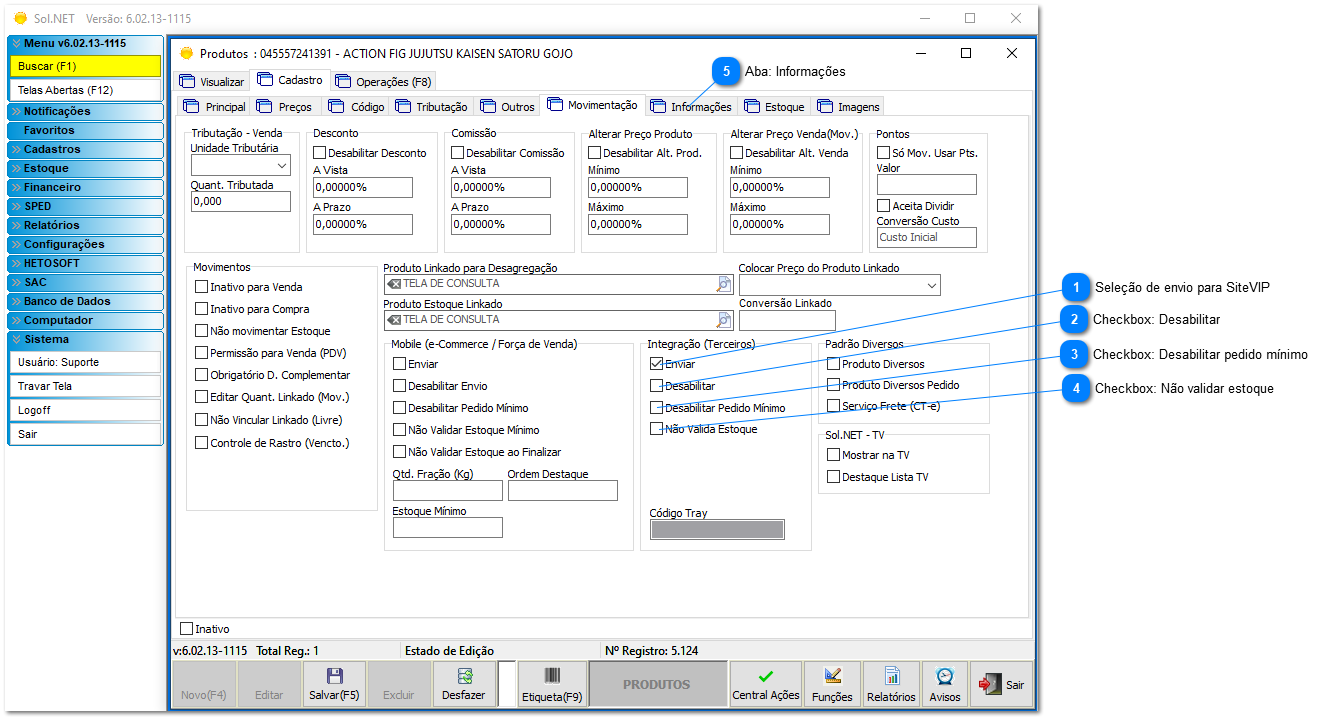
Task: Click inside the Estoque Mínimo input field
Action: pos(447,527)
